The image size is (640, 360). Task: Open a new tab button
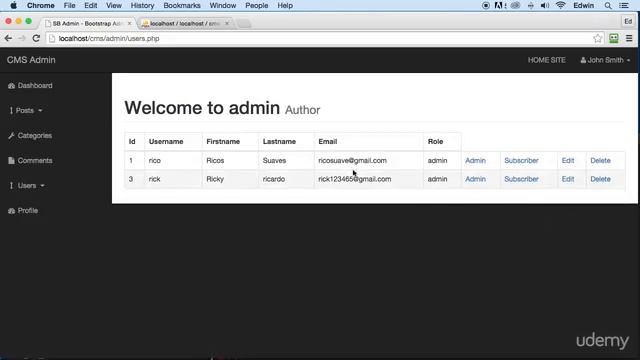tap(244, 24)
